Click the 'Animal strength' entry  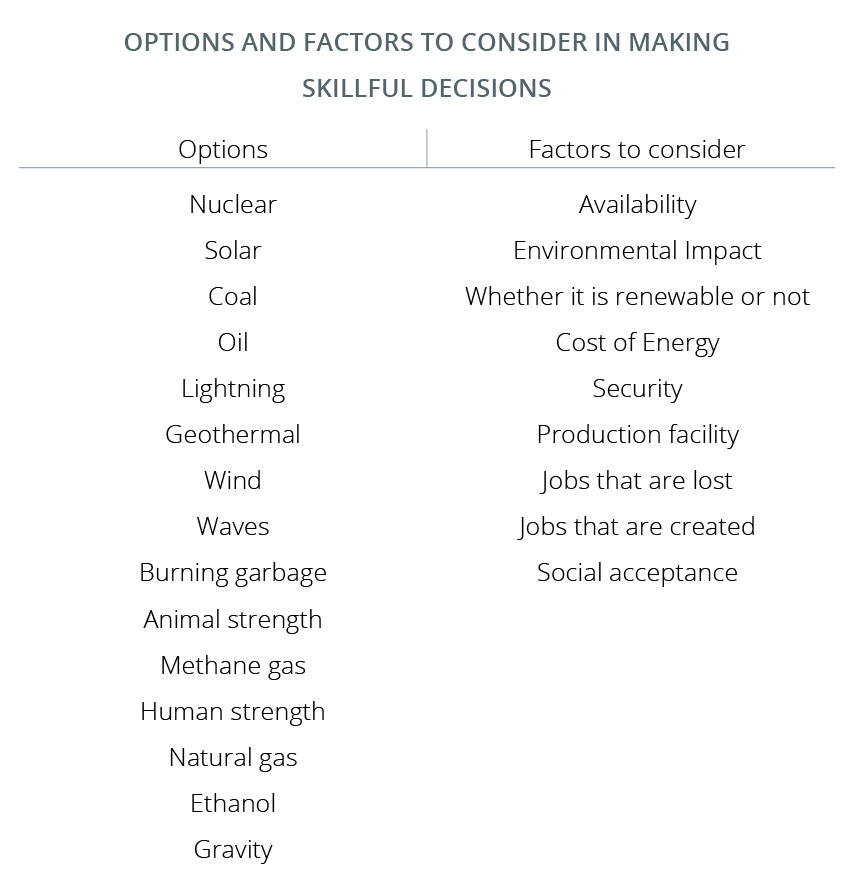point(233,620)
